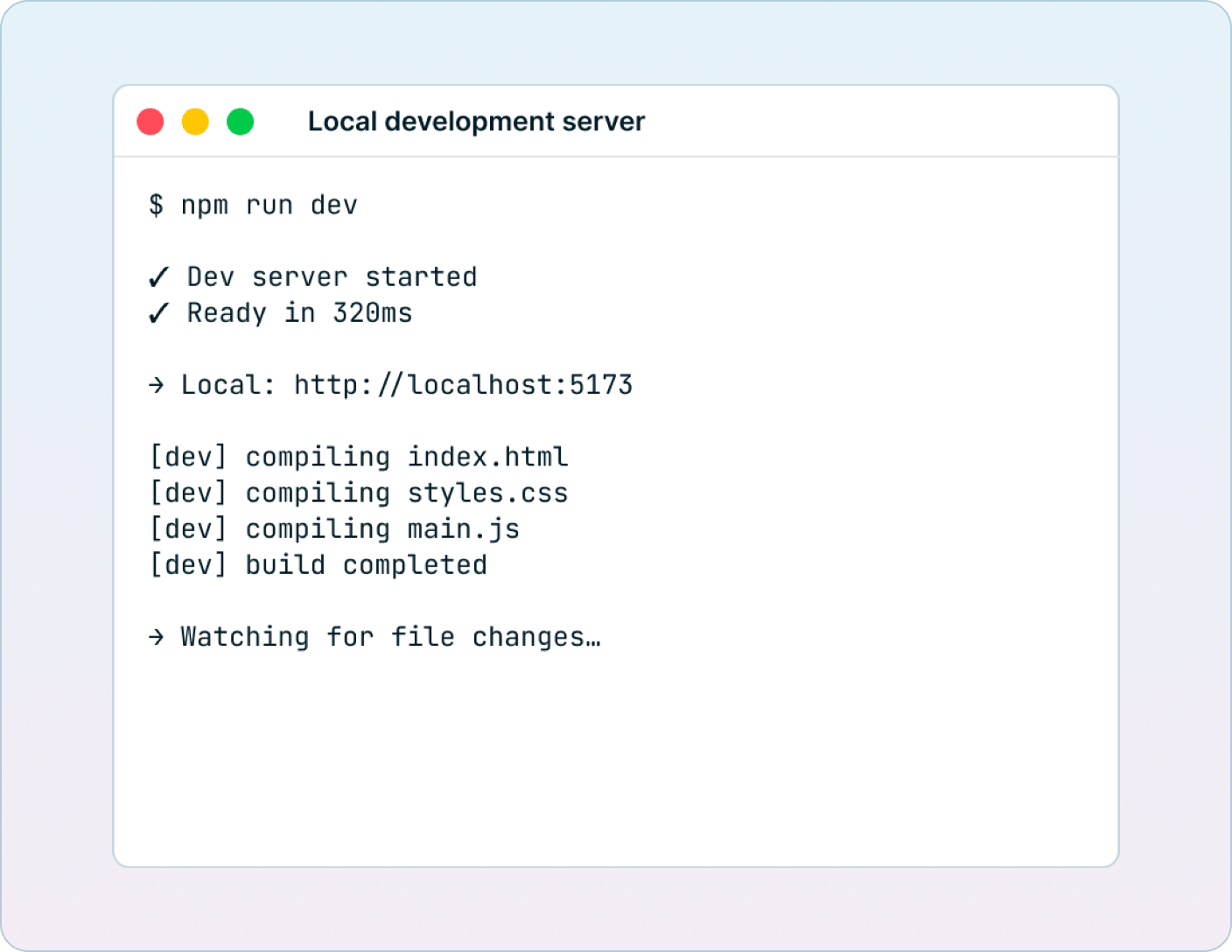Click the "Watching for file changes…" message
The image size is (1232, 952).
coord(390,637)
